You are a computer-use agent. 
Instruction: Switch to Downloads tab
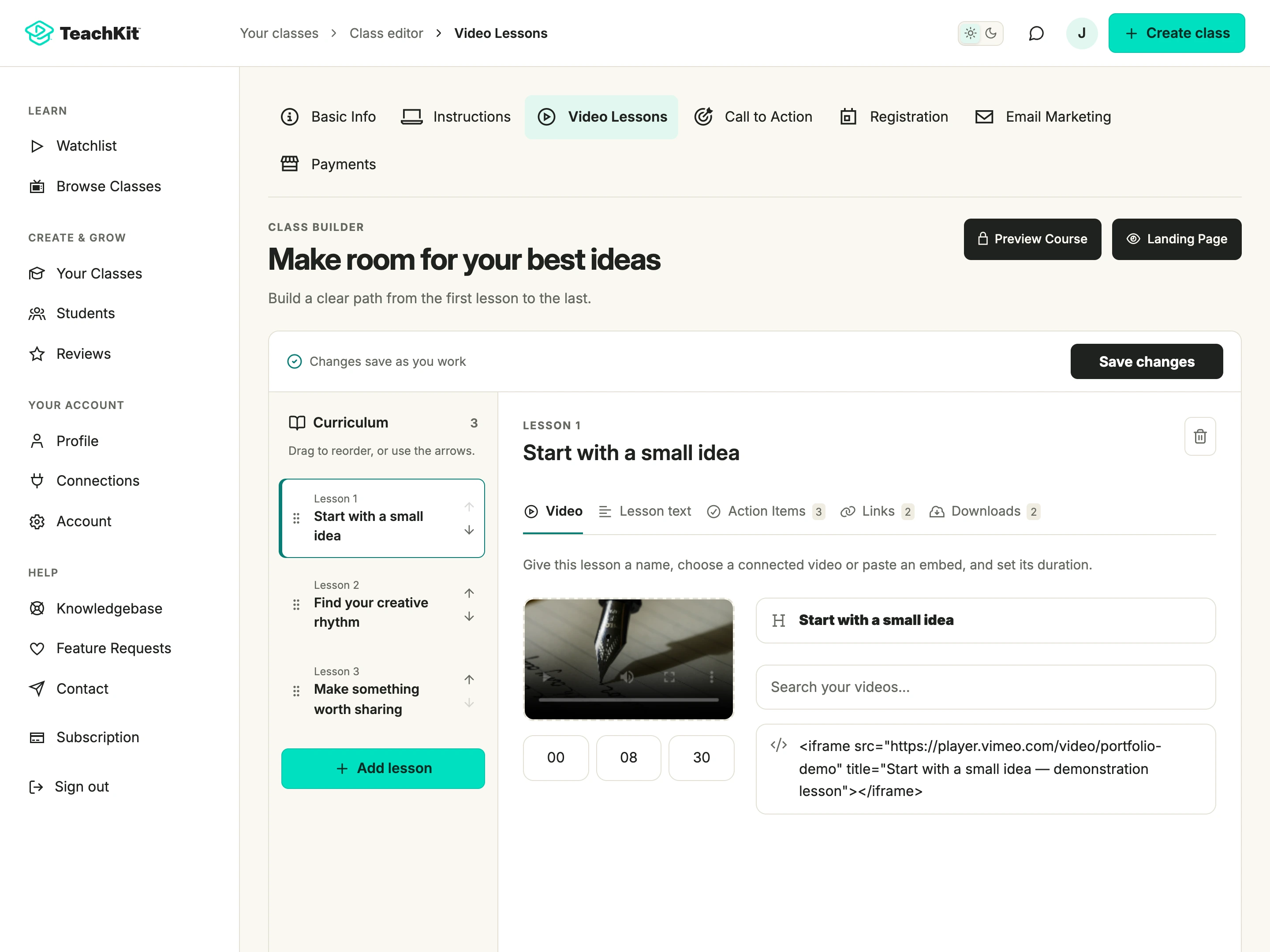tap(985, 511)
